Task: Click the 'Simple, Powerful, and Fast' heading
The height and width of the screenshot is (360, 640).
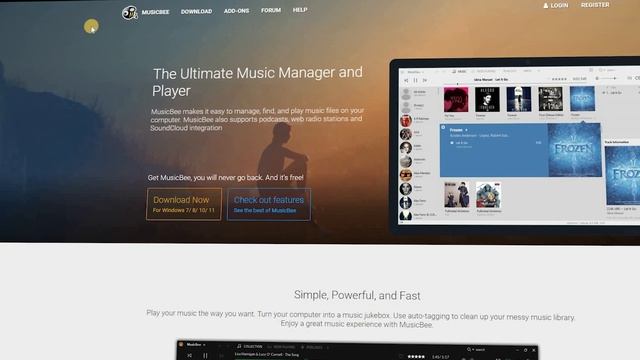Action: pos(357,295)
